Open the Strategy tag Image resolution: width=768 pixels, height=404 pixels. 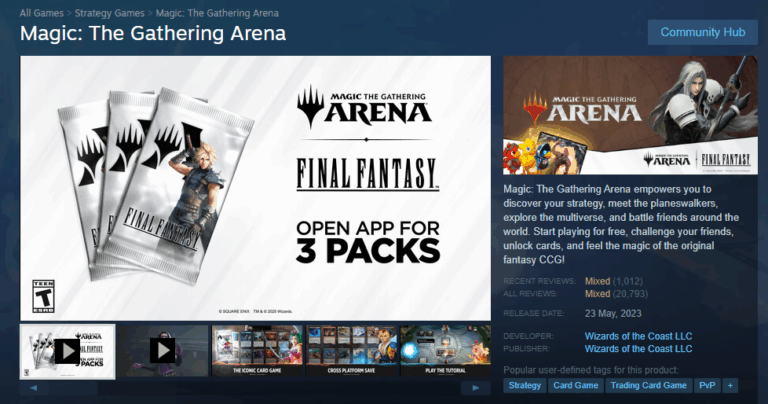[525, 386]
